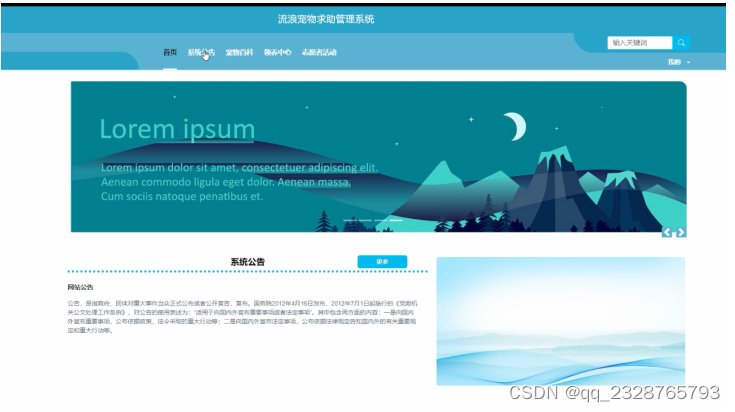Click the light blue wave picture
This screenshot has width=735, height=412.
[561, 321]
